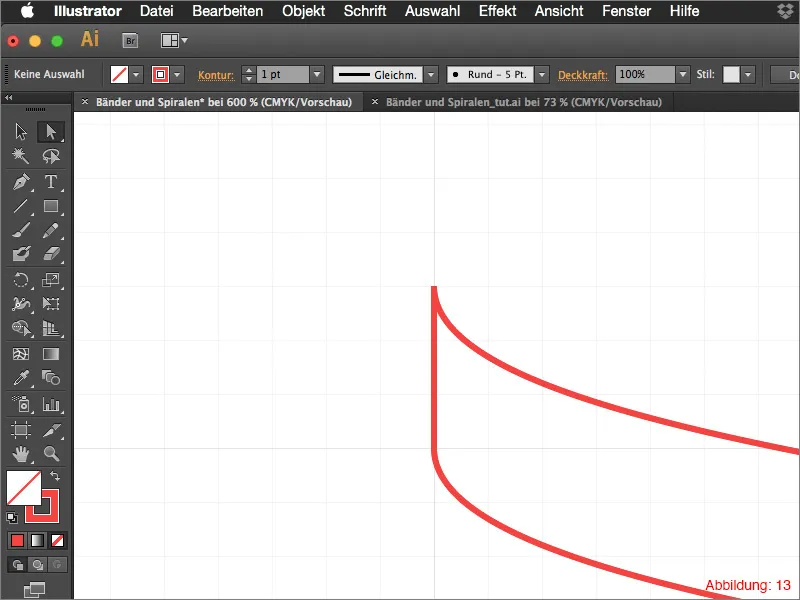Swap fill and stroke colors
The height and width of the screenshot is (600, 800).
(x=55, y=476)
